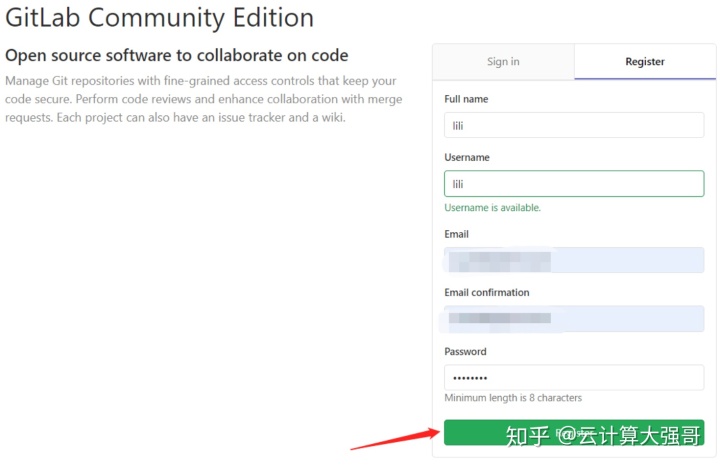Click the Email input field
Screen dimensions: 720x466
(x=574, y=260)
